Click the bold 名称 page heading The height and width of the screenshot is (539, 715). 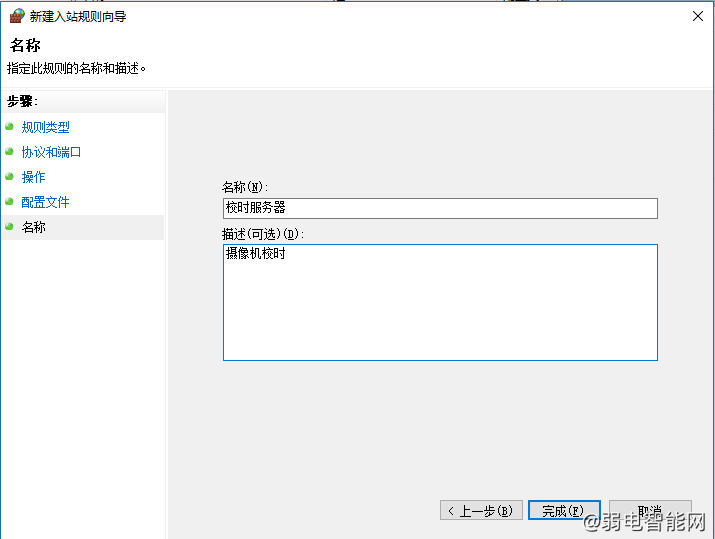(25, 45)
